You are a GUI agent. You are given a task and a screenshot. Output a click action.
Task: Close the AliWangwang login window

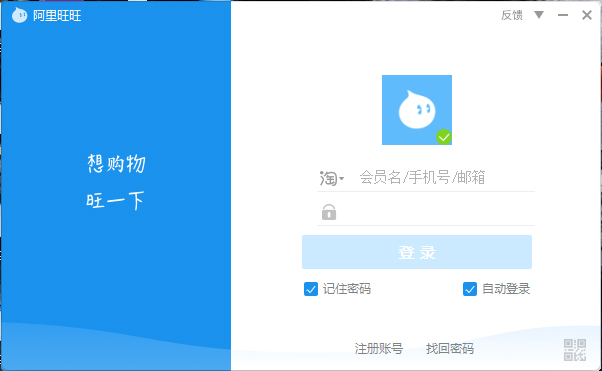click(587, 15)
